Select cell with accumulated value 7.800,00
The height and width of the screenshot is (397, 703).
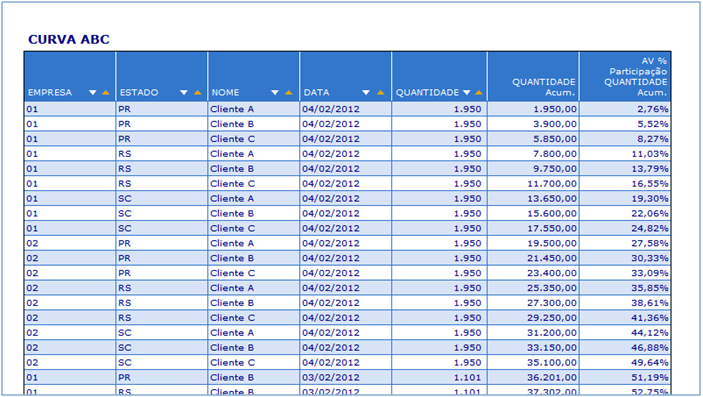point(533,154)
